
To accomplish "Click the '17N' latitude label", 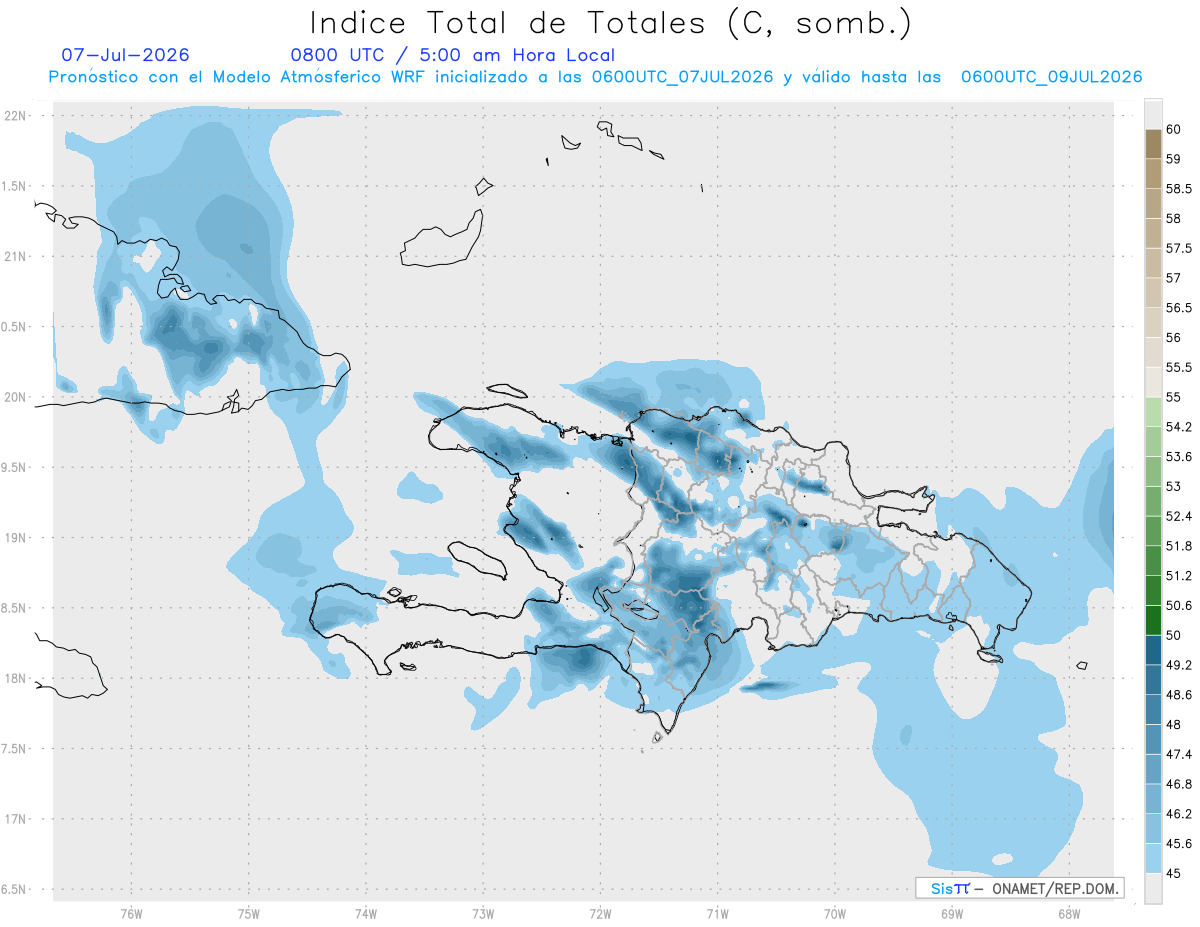I will pyautogui.click(x=16, y=819).
